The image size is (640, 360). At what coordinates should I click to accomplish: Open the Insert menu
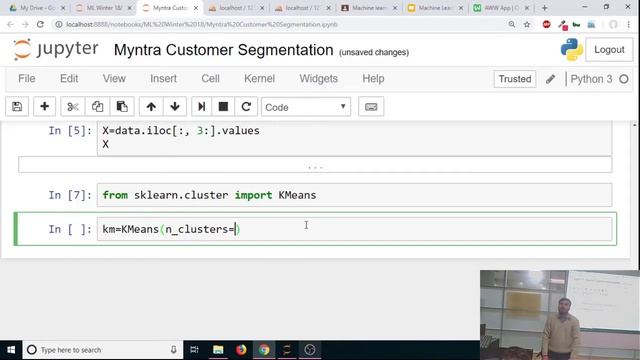(163, 79)
